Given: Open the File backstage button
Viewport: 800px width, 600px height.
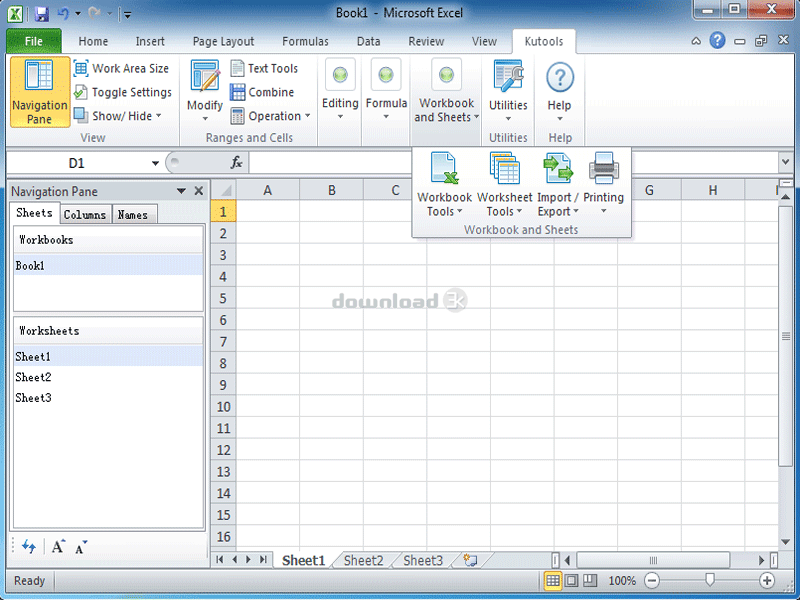Looking at the screenshot, I should point(34,42).
